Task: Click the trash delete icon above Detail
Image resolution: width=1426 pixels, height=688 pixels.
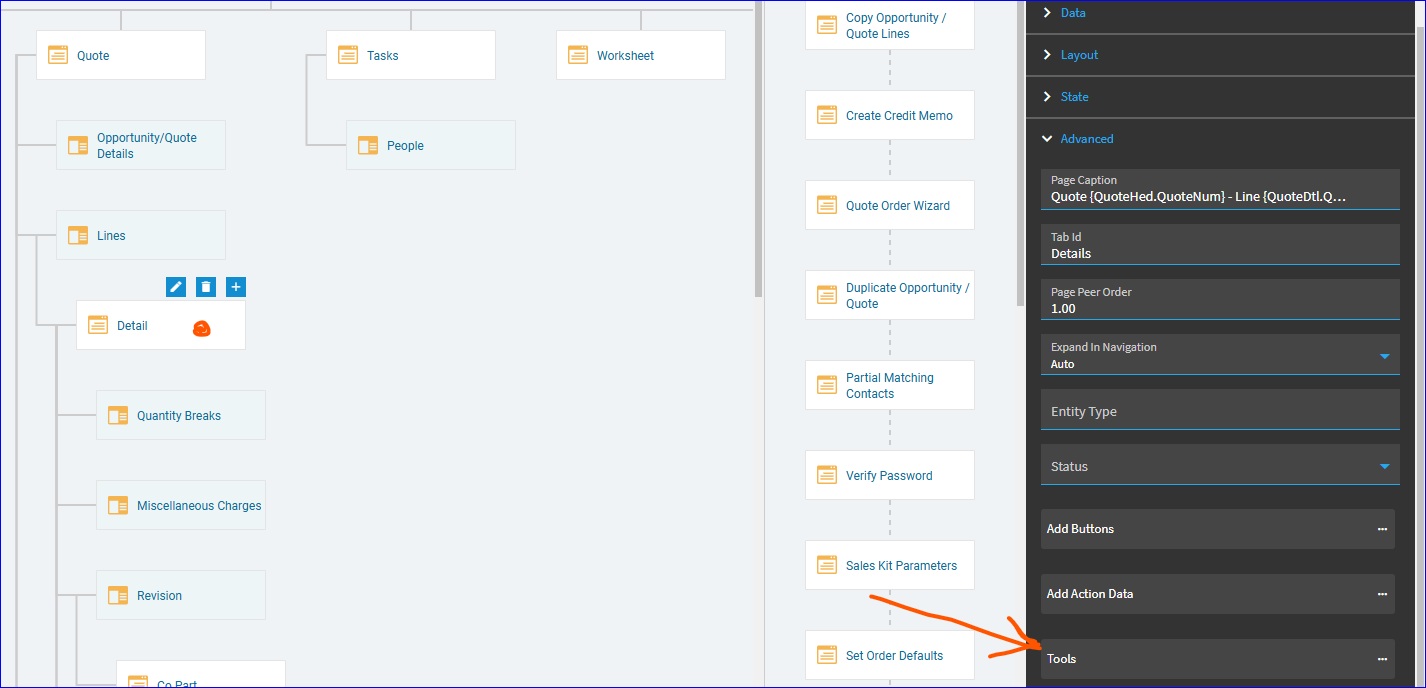Action: click(x=206, y=287)
